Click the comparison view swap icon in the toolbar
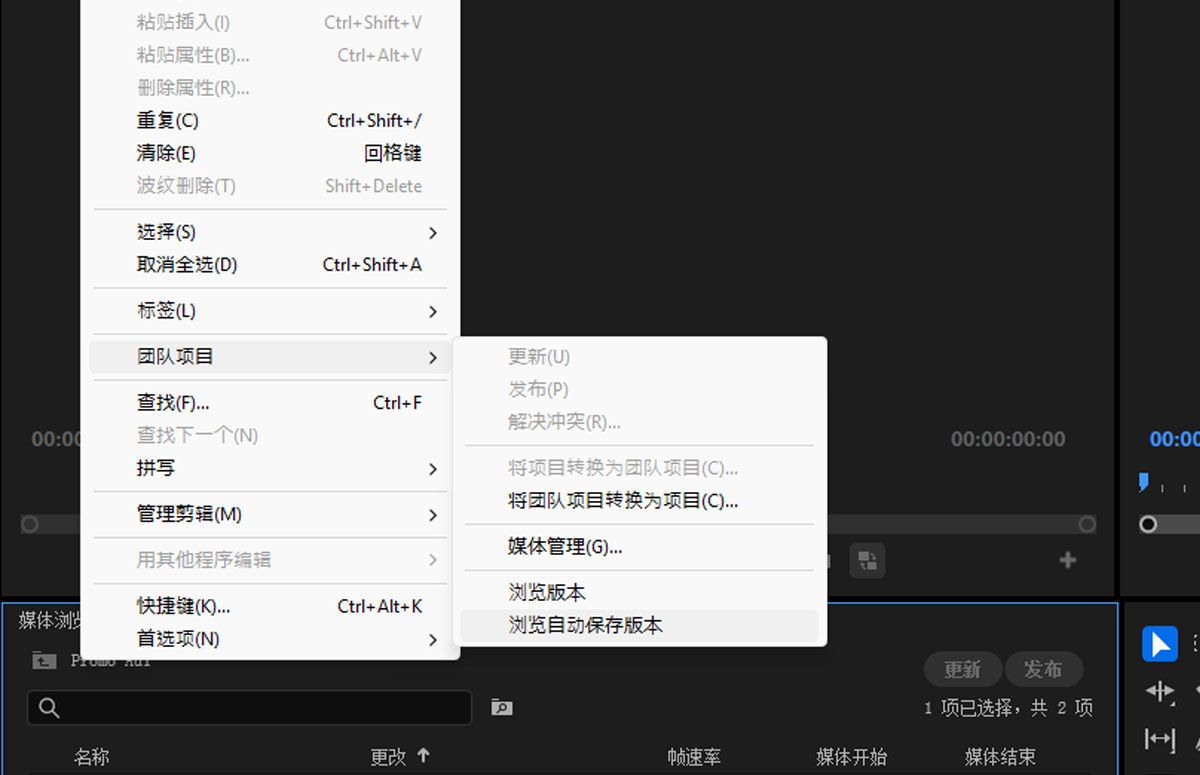The width and height of the screenshot is (1200, 775). coord(866,561)
